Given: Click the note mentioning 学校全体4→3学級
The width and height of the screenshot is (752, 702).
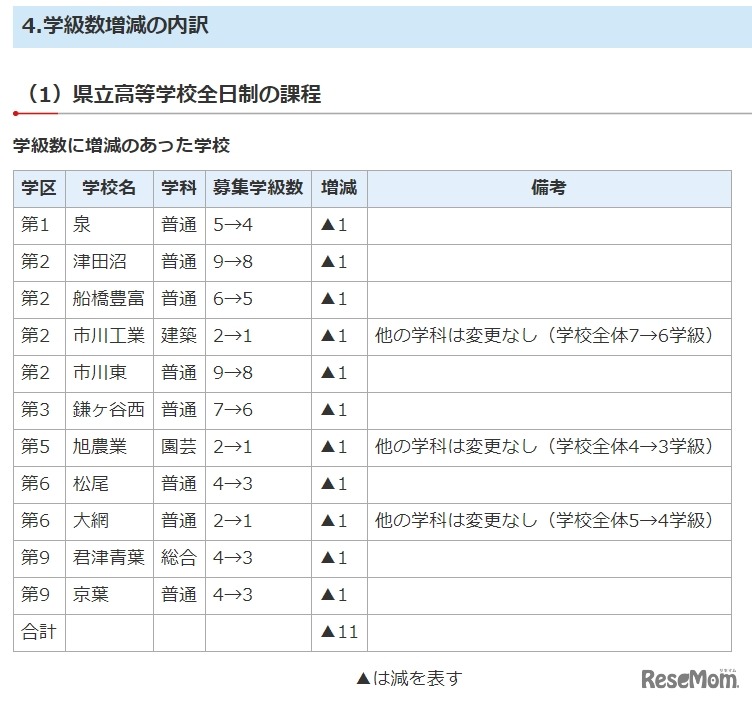Looking at the screenshot, I should (x=545, y=446).
